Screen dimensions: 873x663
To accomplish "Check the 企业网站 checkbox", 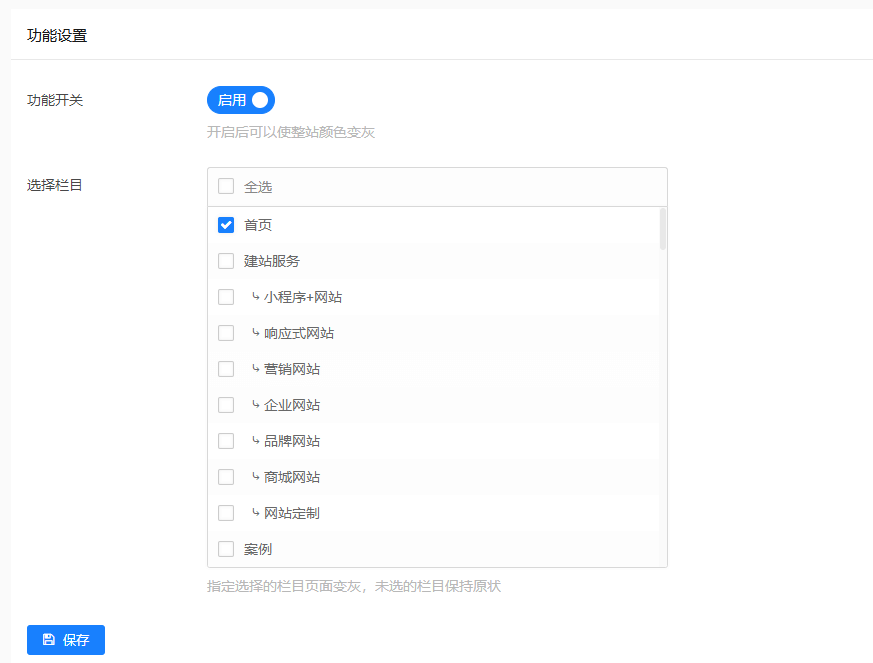I will (226, 405).
